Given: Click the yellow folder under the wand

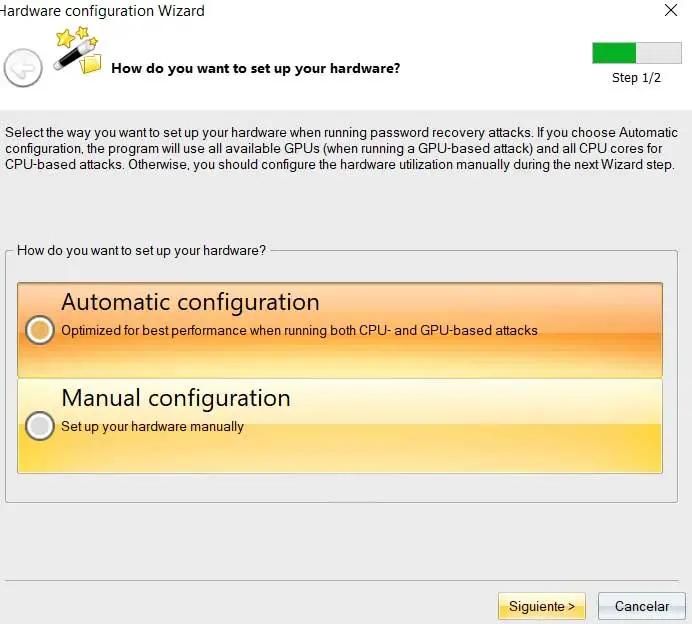Looking at the screenshot, I should tap(91, 65).
